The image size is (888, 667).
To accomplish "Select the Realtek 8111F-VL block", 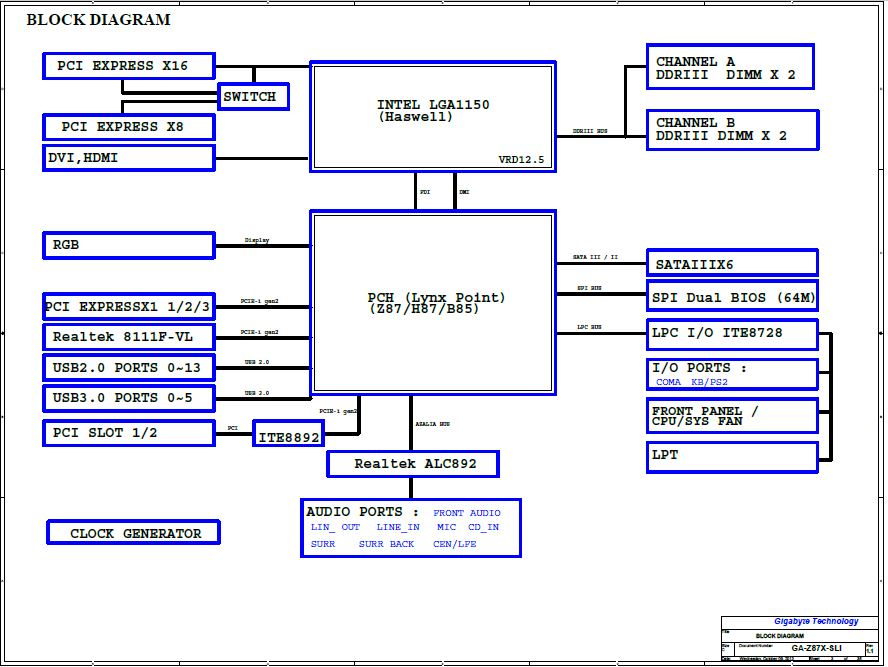I will pos(128,337).
